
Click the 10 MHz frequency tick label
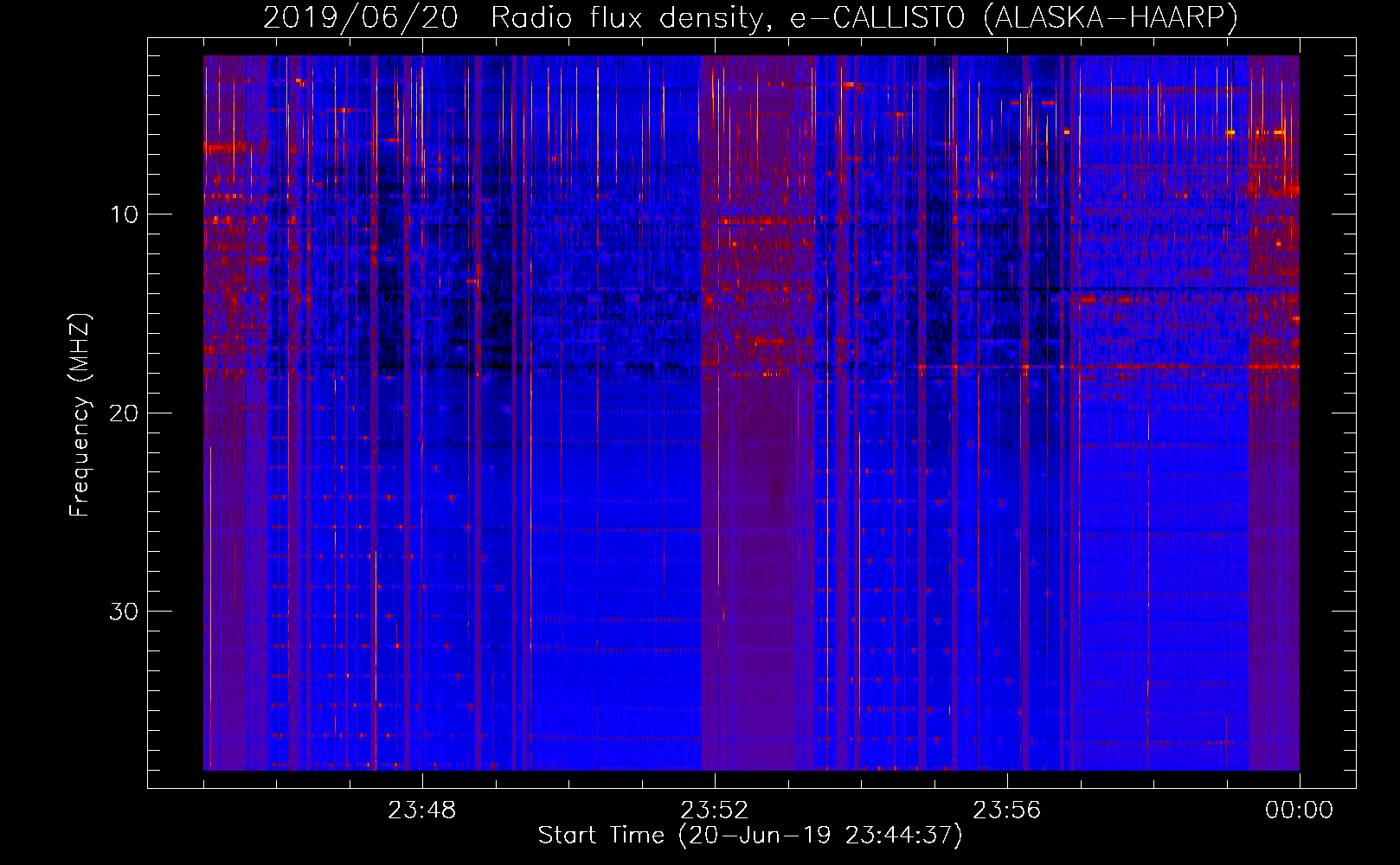point(124,215)
